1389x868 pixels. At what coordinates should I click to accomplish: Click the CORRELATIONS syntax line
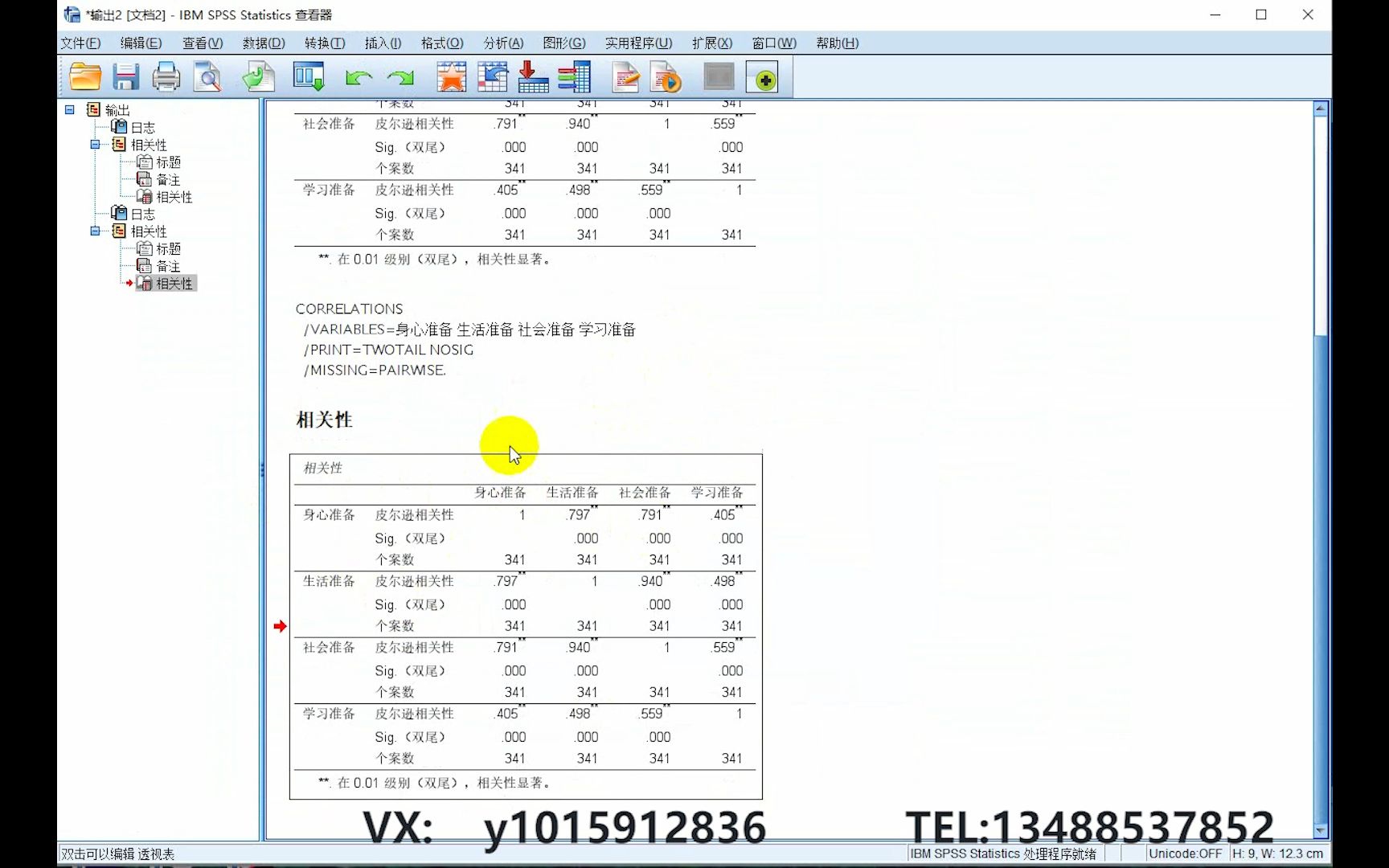click(x=349, y=309)
